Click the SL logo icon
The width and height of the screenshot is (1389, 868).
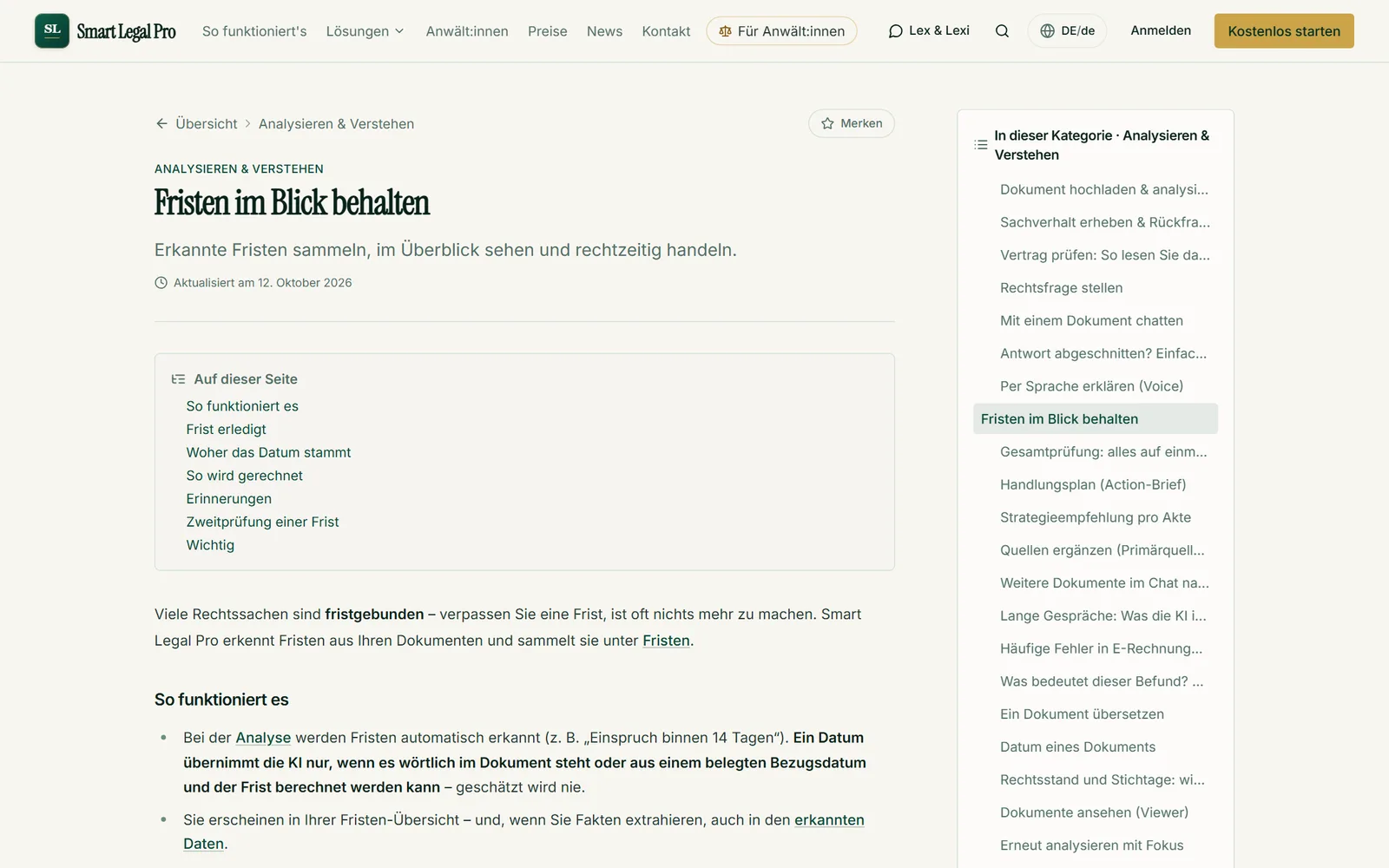click(52, 31)
